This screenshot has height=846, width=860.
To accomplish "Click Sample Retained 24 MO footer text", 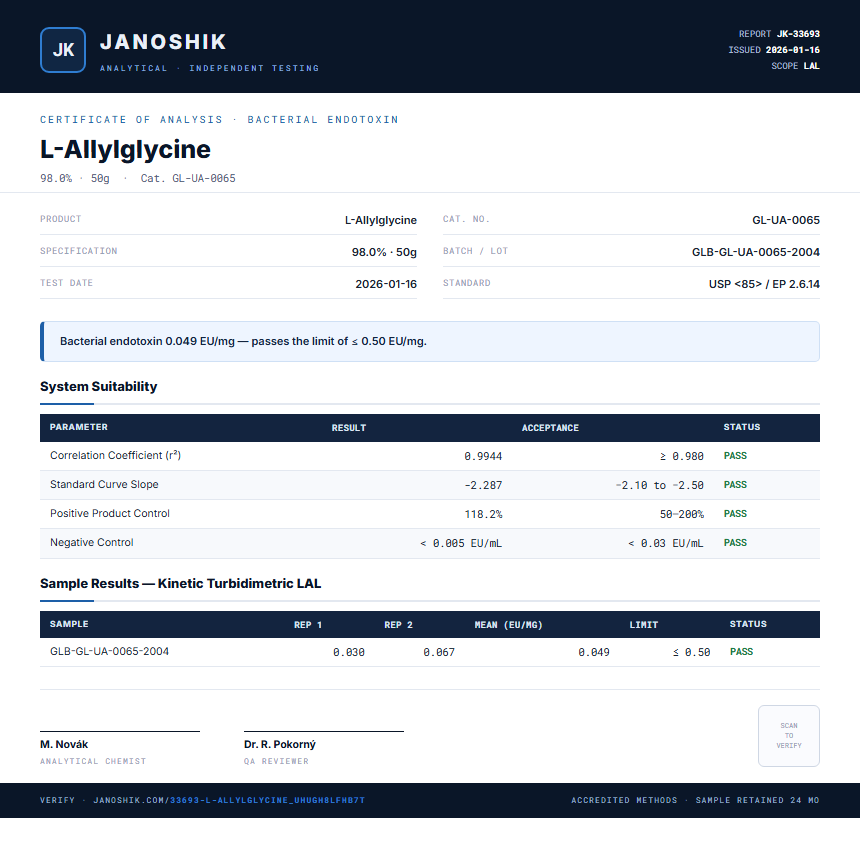I will tap(757, 800).
